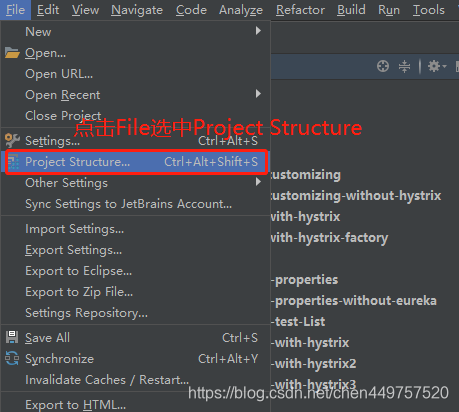Screen dimensions: 459x412
Task: Open the Analyze menu
Action: [241, 10]
